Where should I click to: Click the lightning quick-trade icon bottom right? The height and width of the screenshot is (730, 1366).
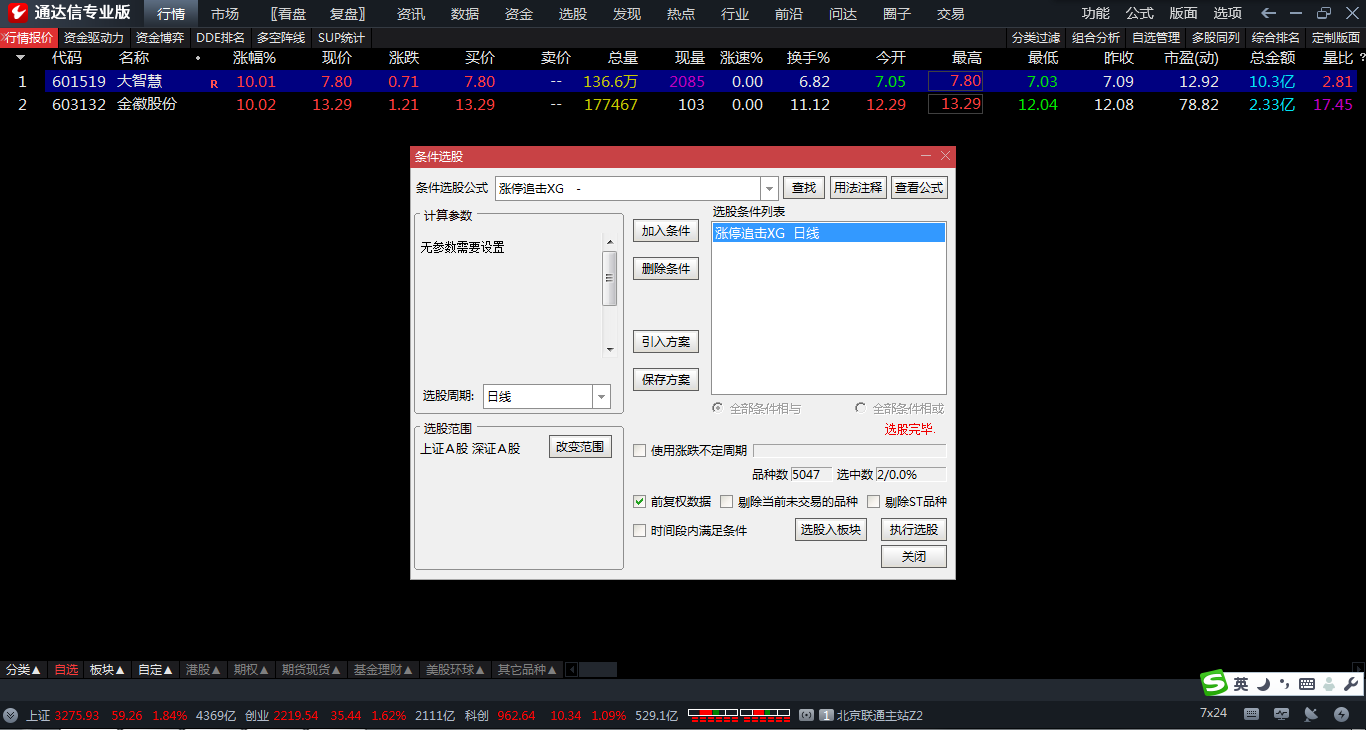pyautogui.click(x=1341, y=714)
